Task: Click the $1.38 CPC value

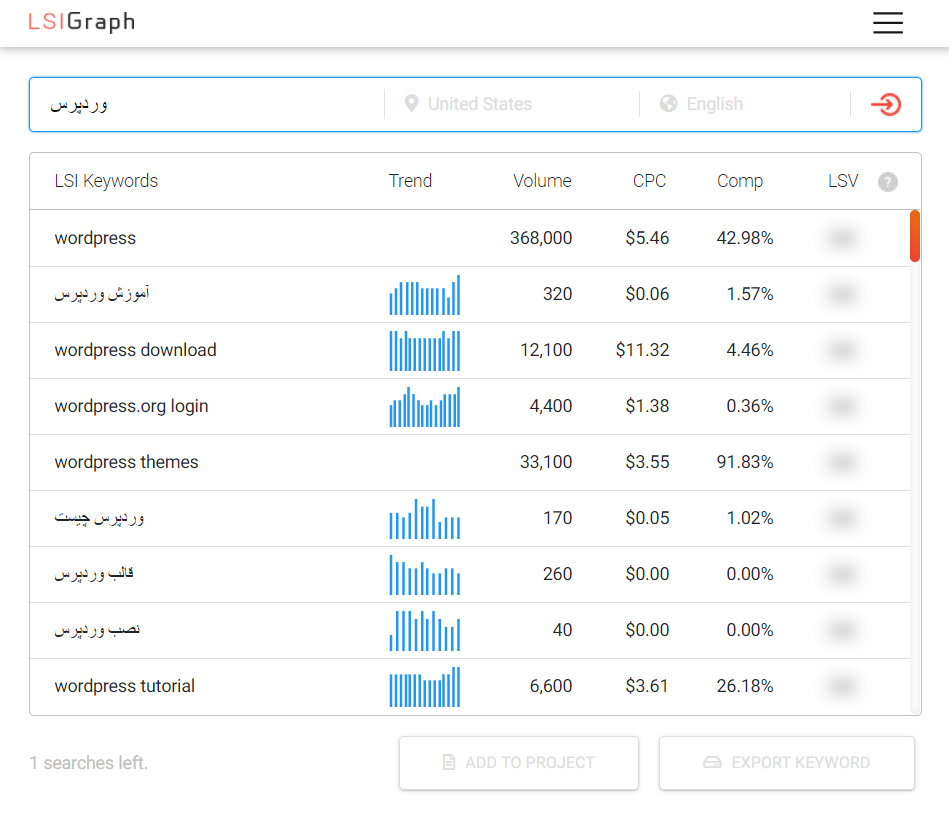Action: click(x=647, y=406)
